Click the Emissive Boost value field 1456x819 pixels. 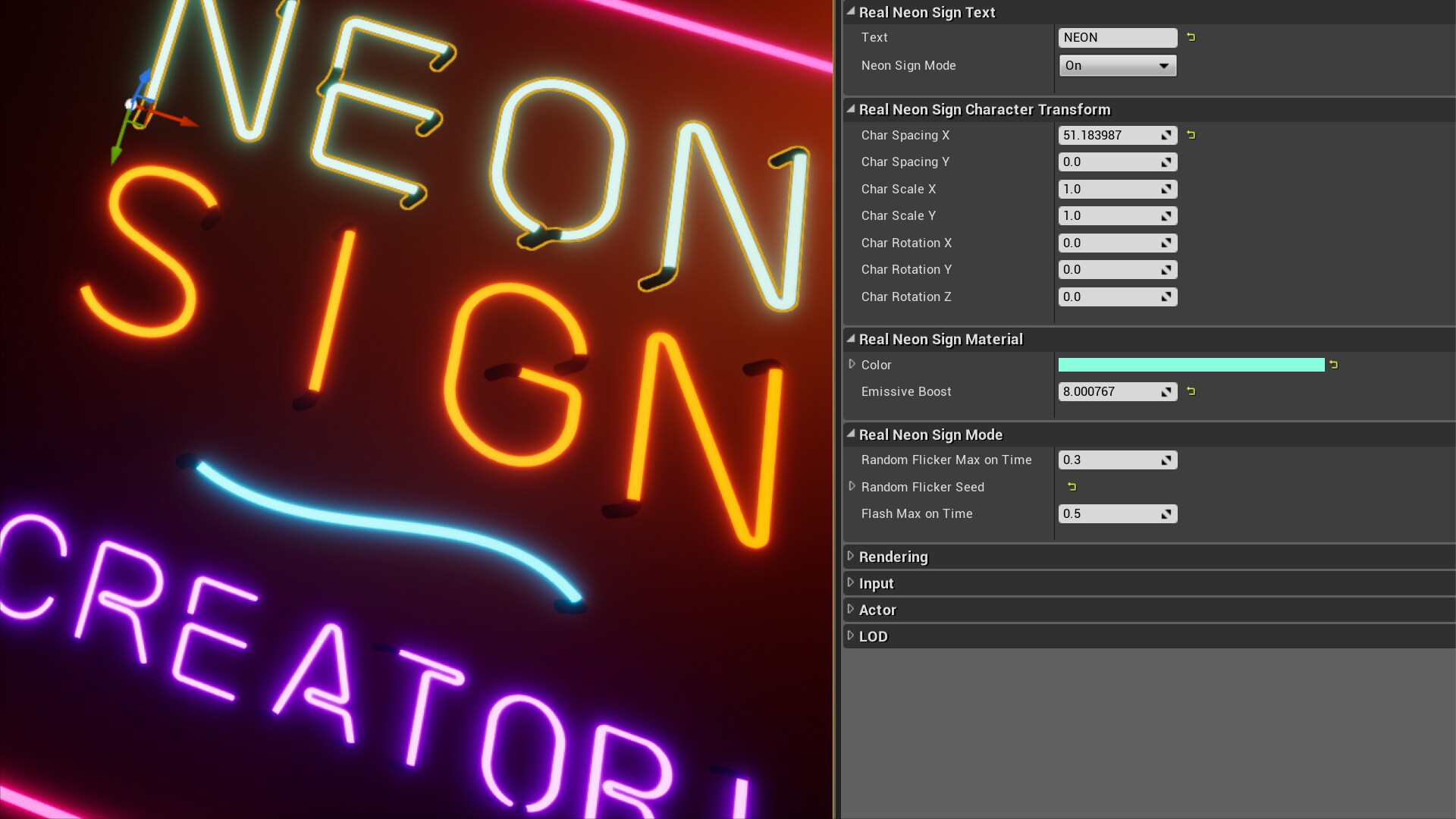click(x=1107, y=391)
